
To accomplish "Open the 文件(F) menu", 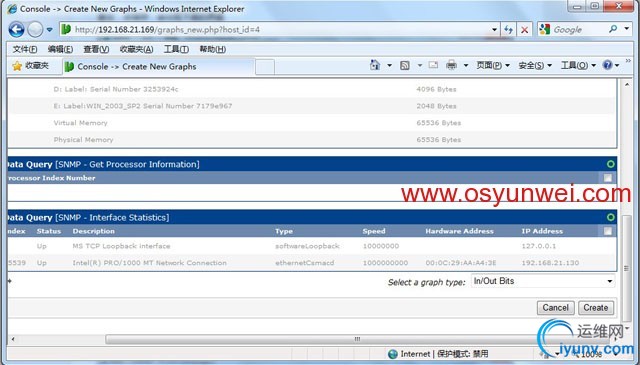I will [24, 49].
